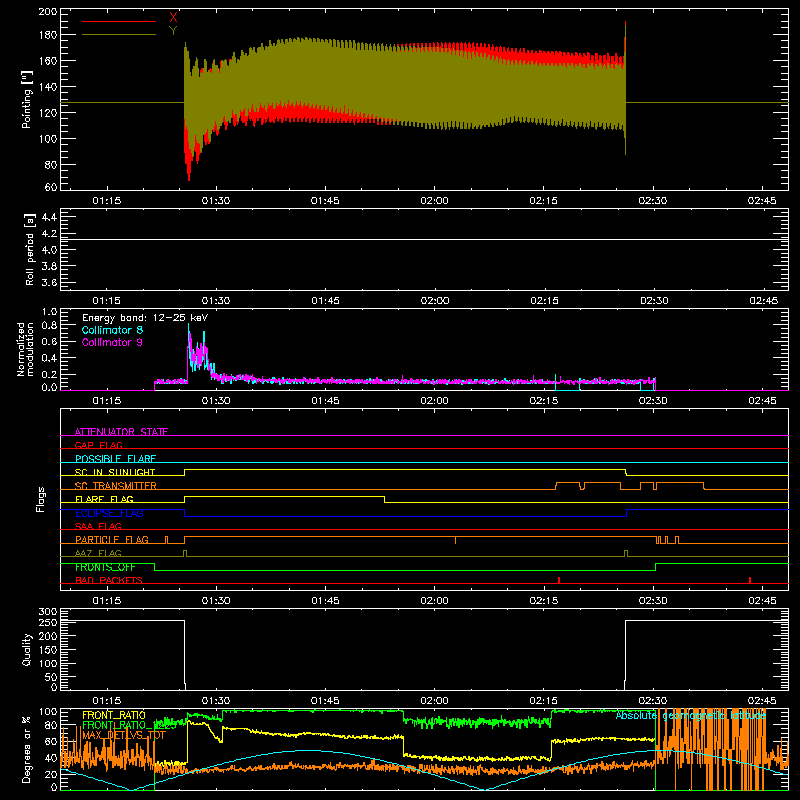Click the orange MAX_DET_VS_TOT legend label
Screen dimensions: 800x800
pos(124,735)
